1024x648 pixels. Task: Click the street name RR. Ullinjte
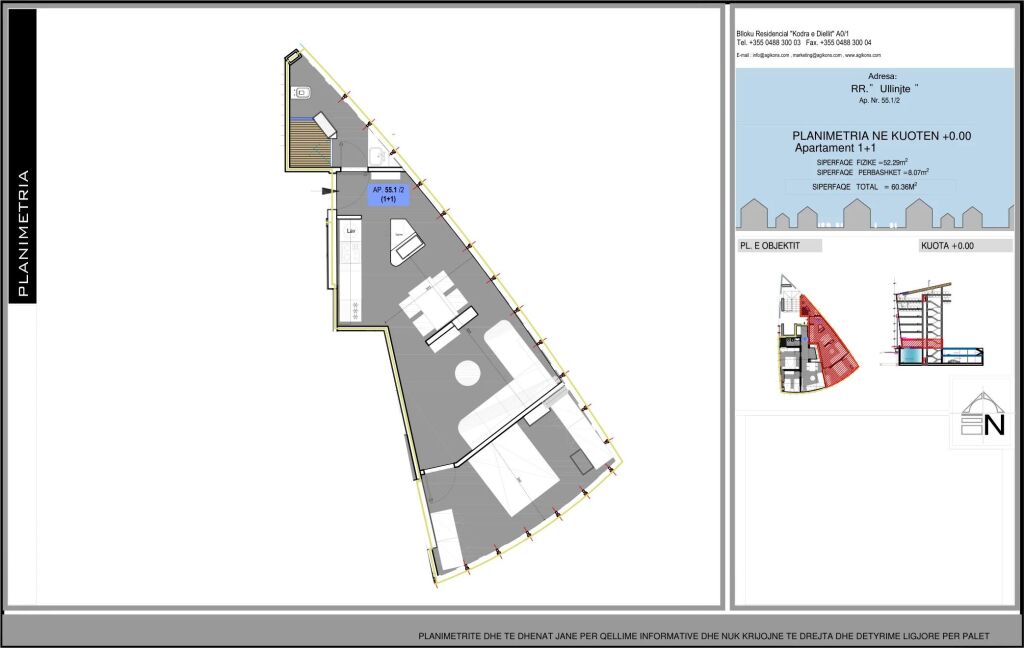[x=885, y=89]
